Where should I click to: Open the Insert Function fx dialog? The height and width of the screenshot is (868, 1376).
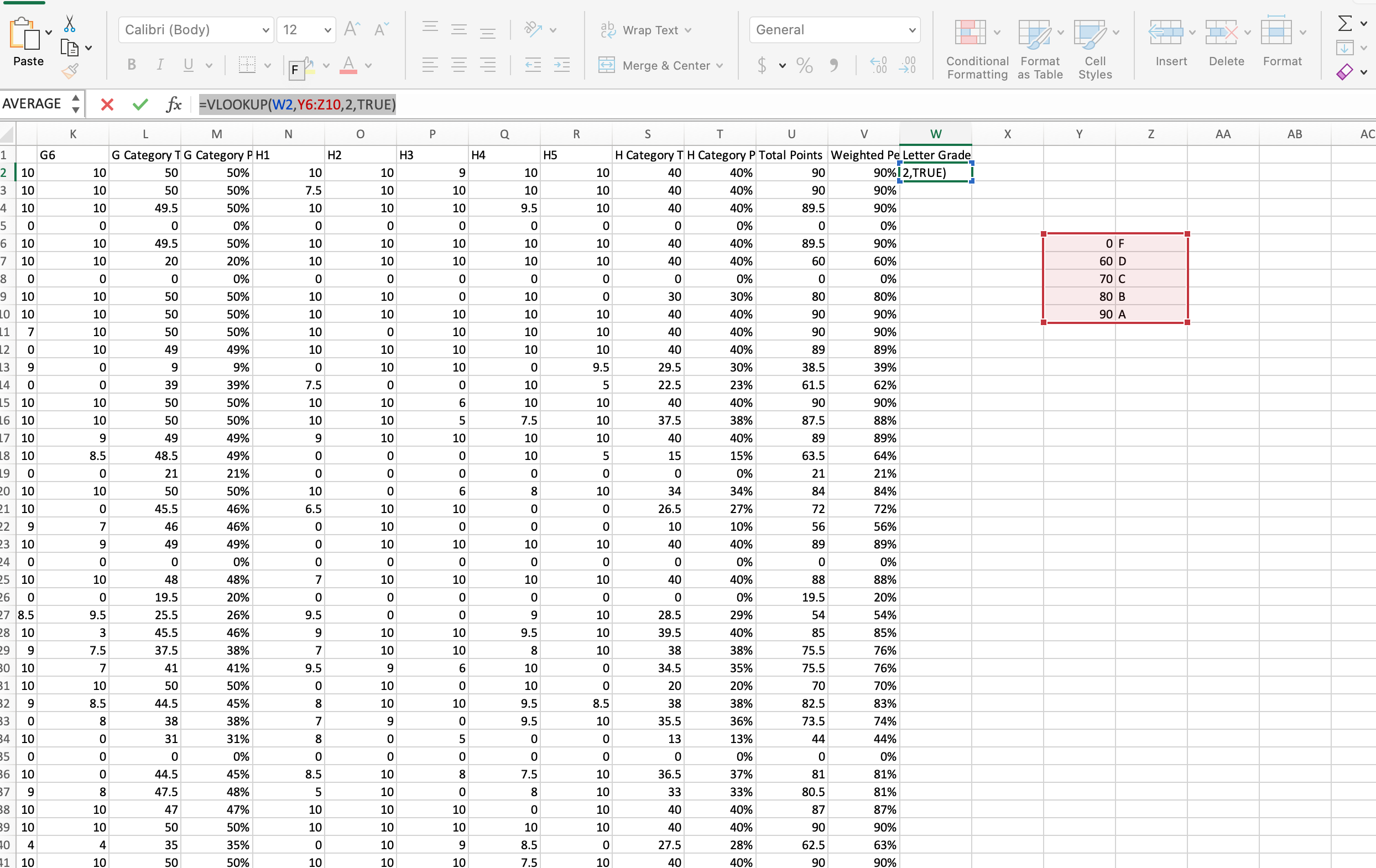(173, 104)
